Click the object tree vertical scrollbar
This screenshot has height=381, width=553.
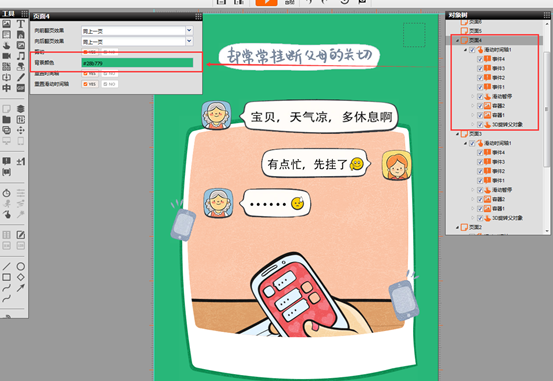point(547,109)
